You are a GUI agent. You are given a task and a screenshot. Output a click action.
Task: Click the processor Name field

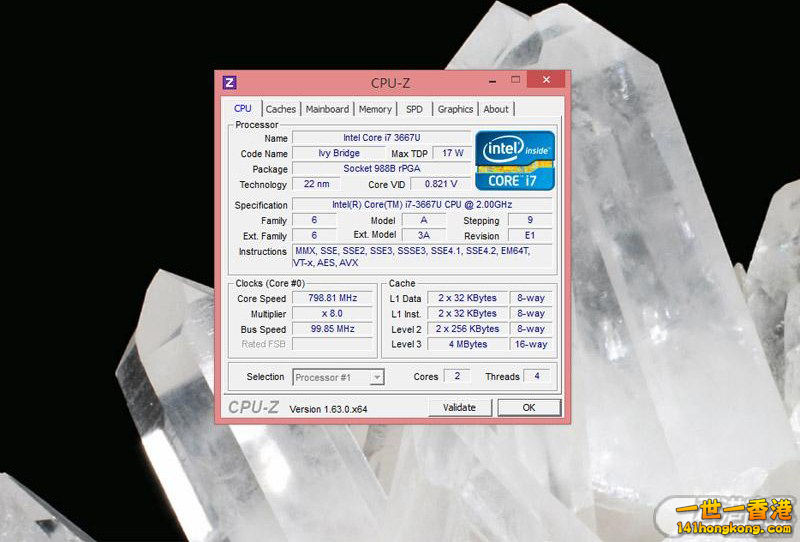(x=380, y=138)
